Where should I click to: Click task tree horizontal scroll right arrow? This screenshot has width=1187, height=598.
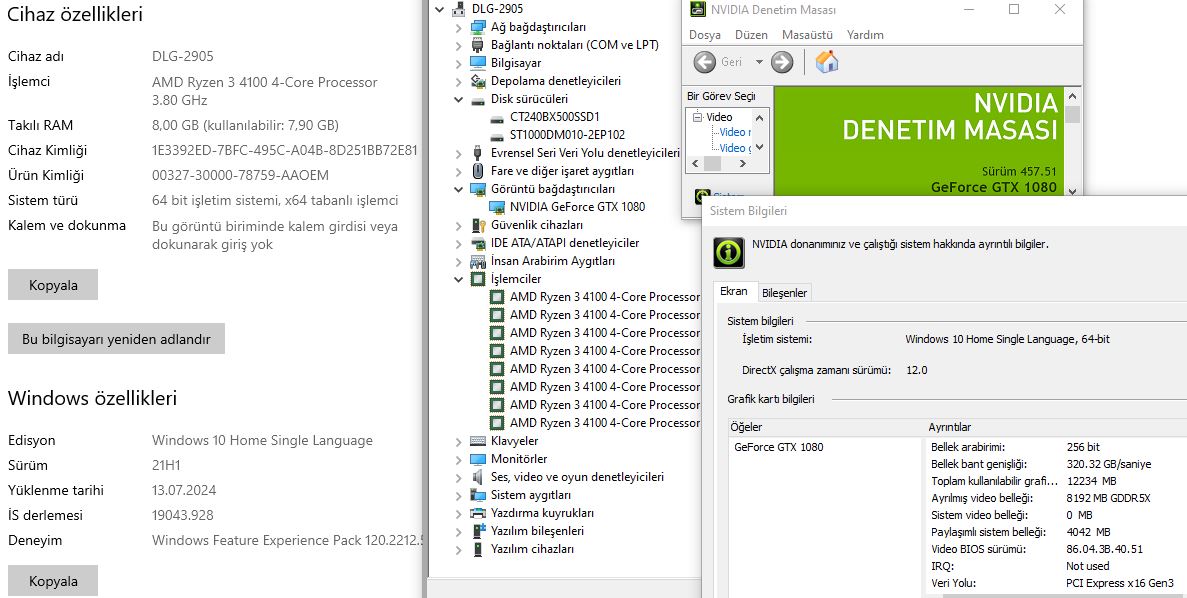coord(743,164)
